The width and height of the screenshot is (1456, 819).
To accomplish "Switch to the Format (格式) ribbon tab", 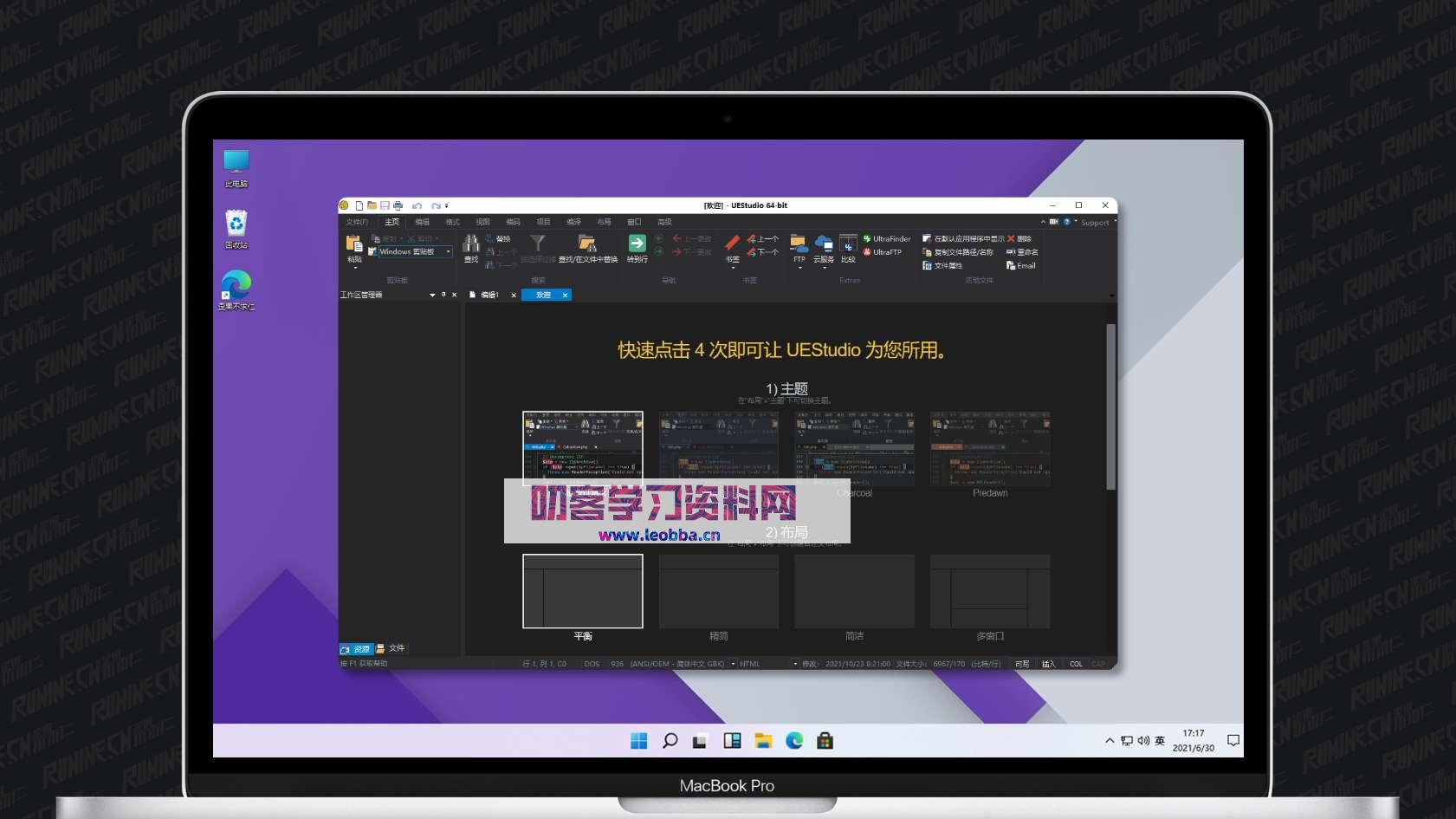I will [x=452, y=223].
